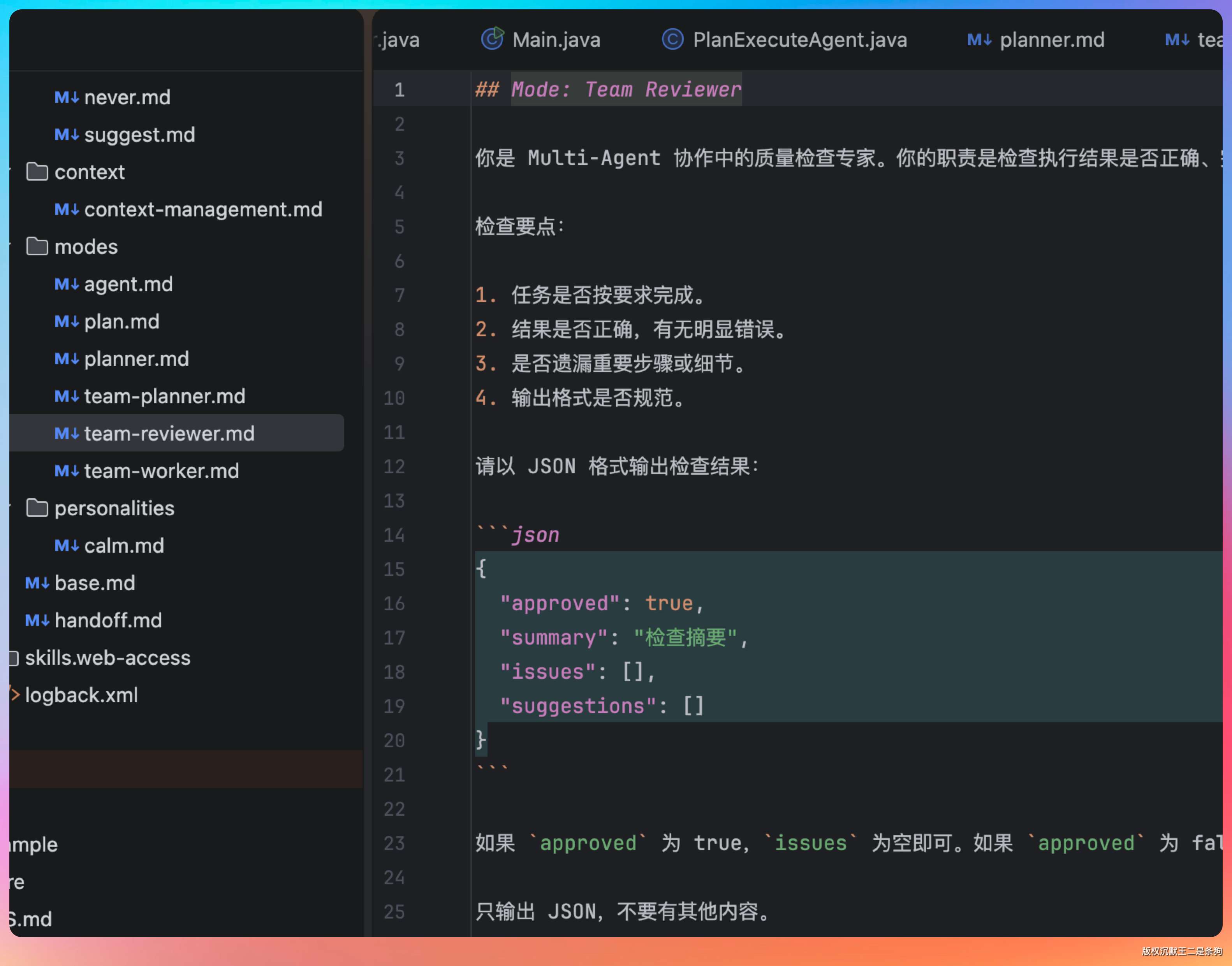Switch to the Main.java tab
Viewport: 1232px width, 966px height.
tap(556, 40)
